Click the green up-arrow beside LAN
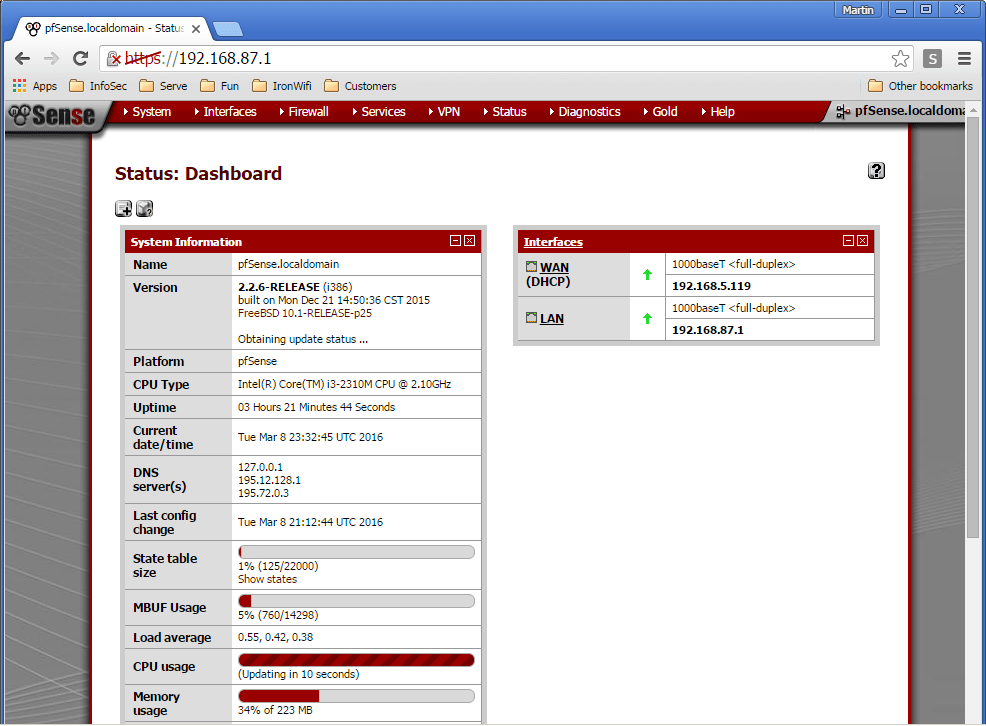The height and width of the screenshot is (726, 986). coord(646,317)
